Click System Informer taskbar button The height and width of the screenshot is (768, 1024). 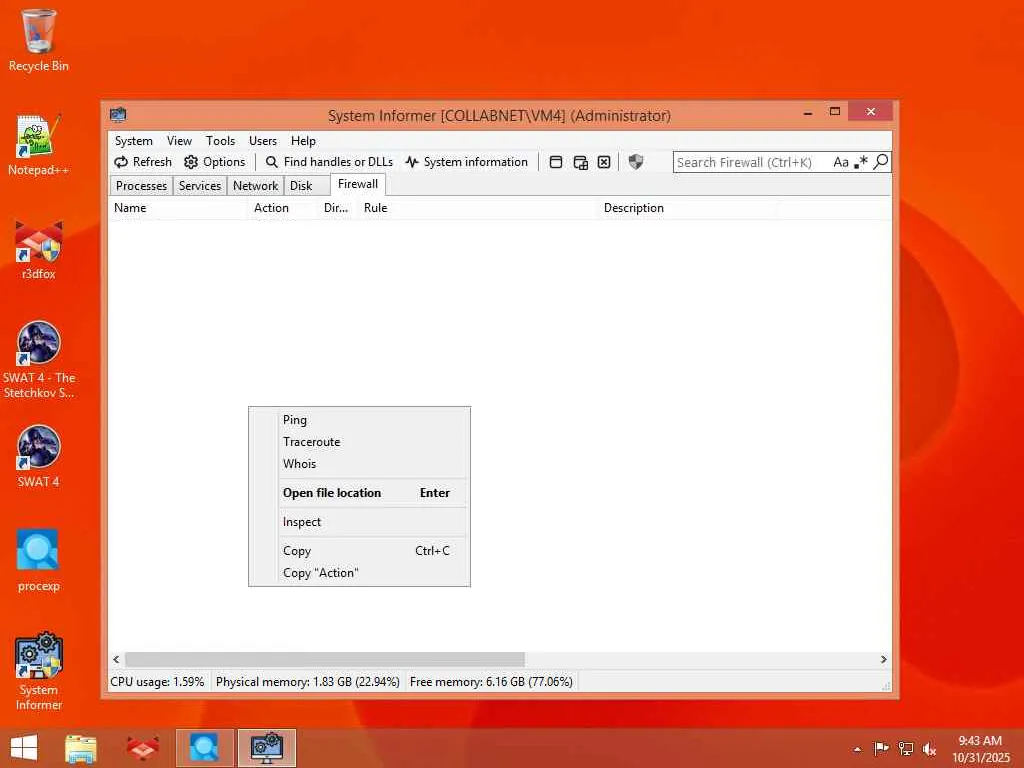click(x=267, y=748)
